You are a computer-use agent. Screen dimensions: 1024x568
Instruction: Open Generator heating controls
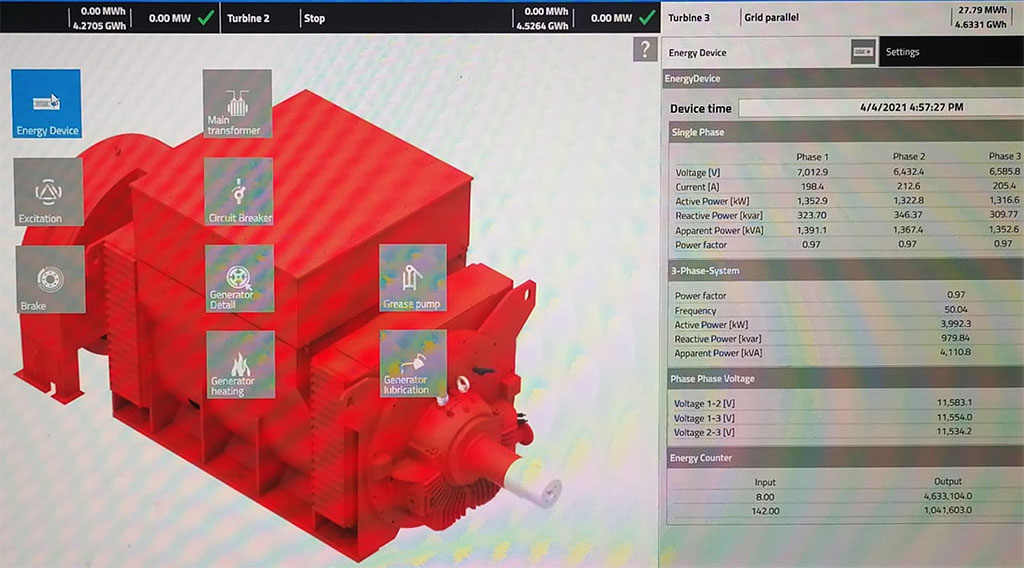click(239, 365)
